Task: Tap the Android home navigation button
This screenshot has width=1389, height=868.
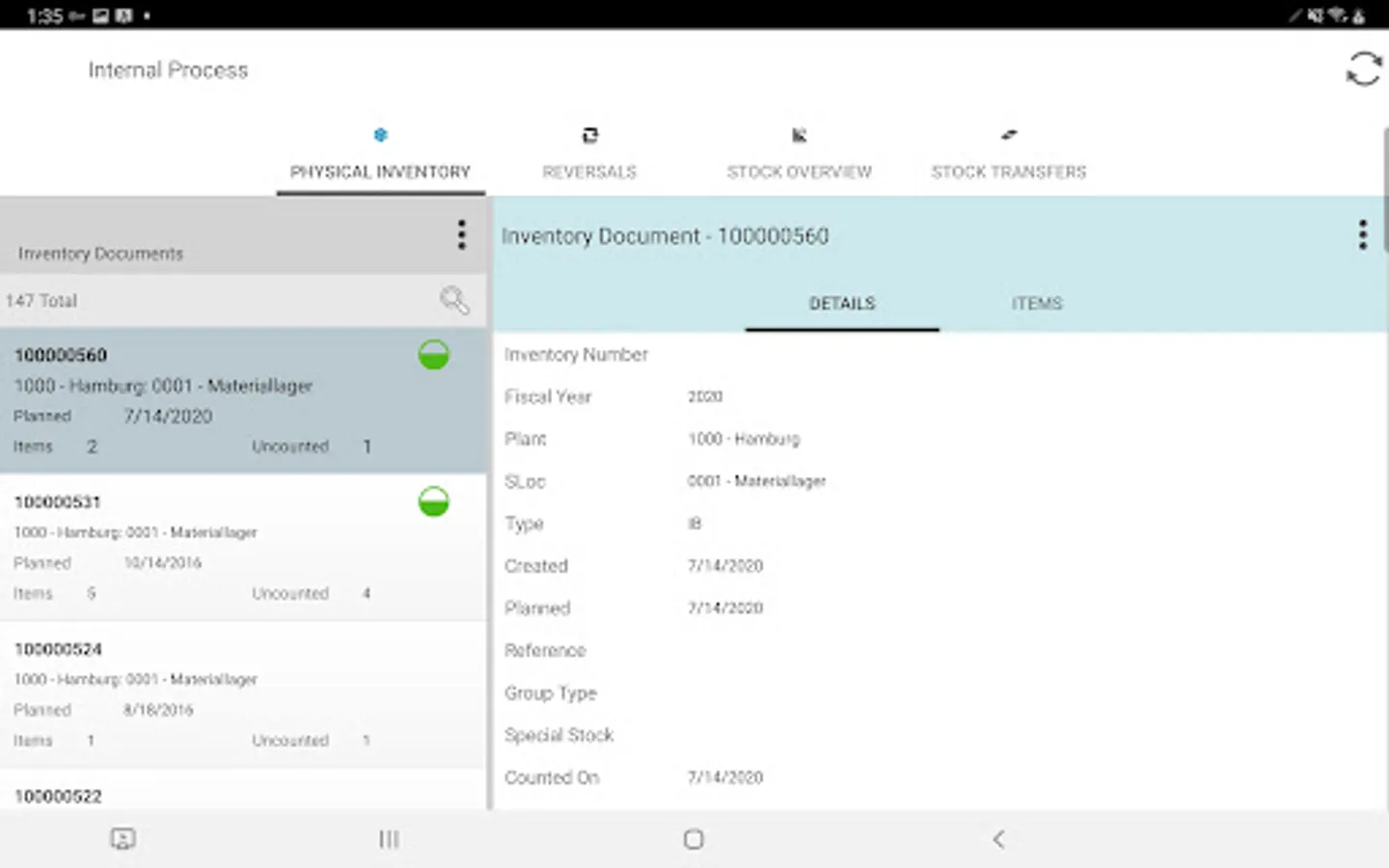Action: tap(694, 839)
